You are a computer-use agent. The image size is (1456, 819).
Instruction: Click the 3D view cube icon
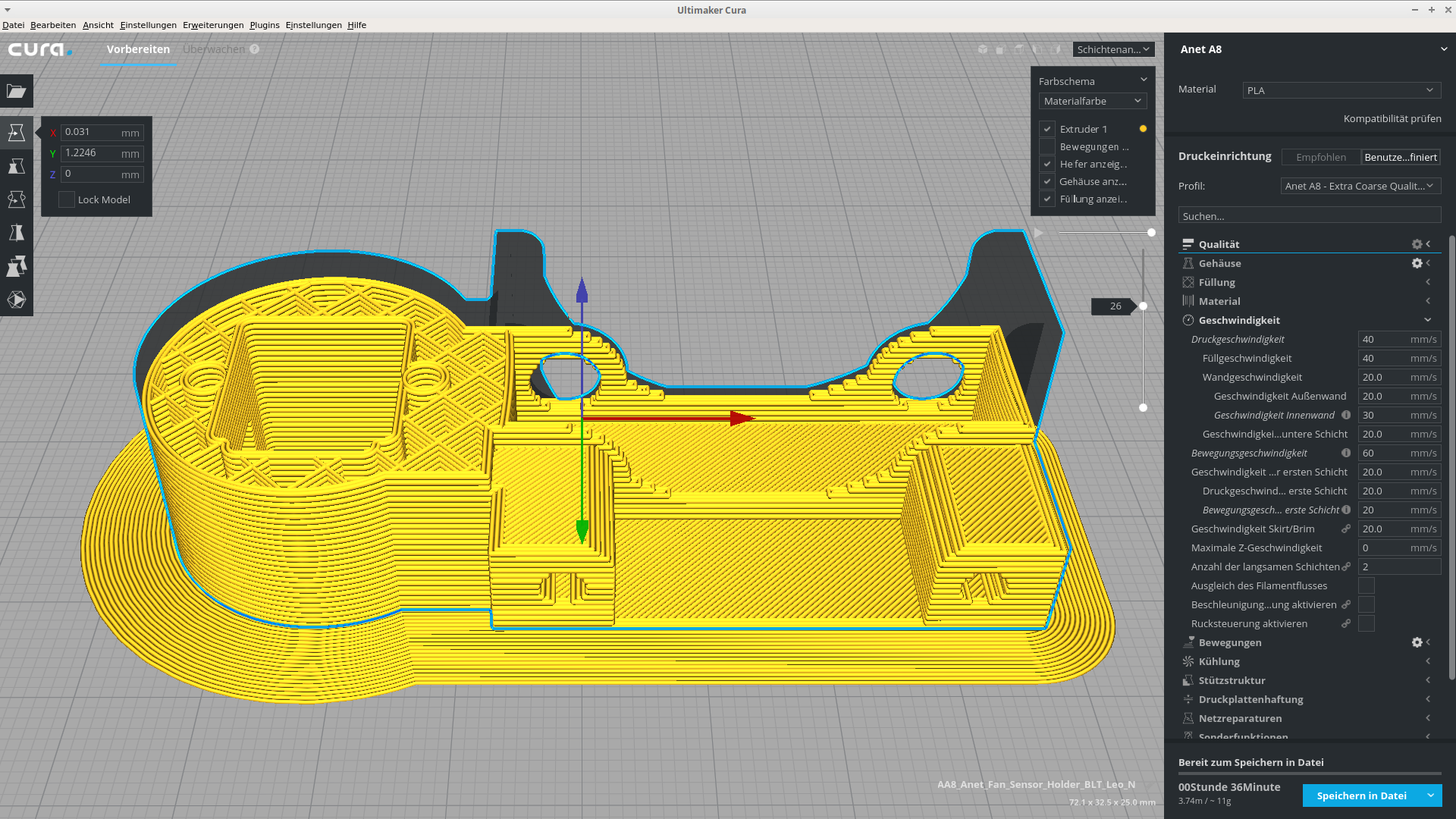983,49
